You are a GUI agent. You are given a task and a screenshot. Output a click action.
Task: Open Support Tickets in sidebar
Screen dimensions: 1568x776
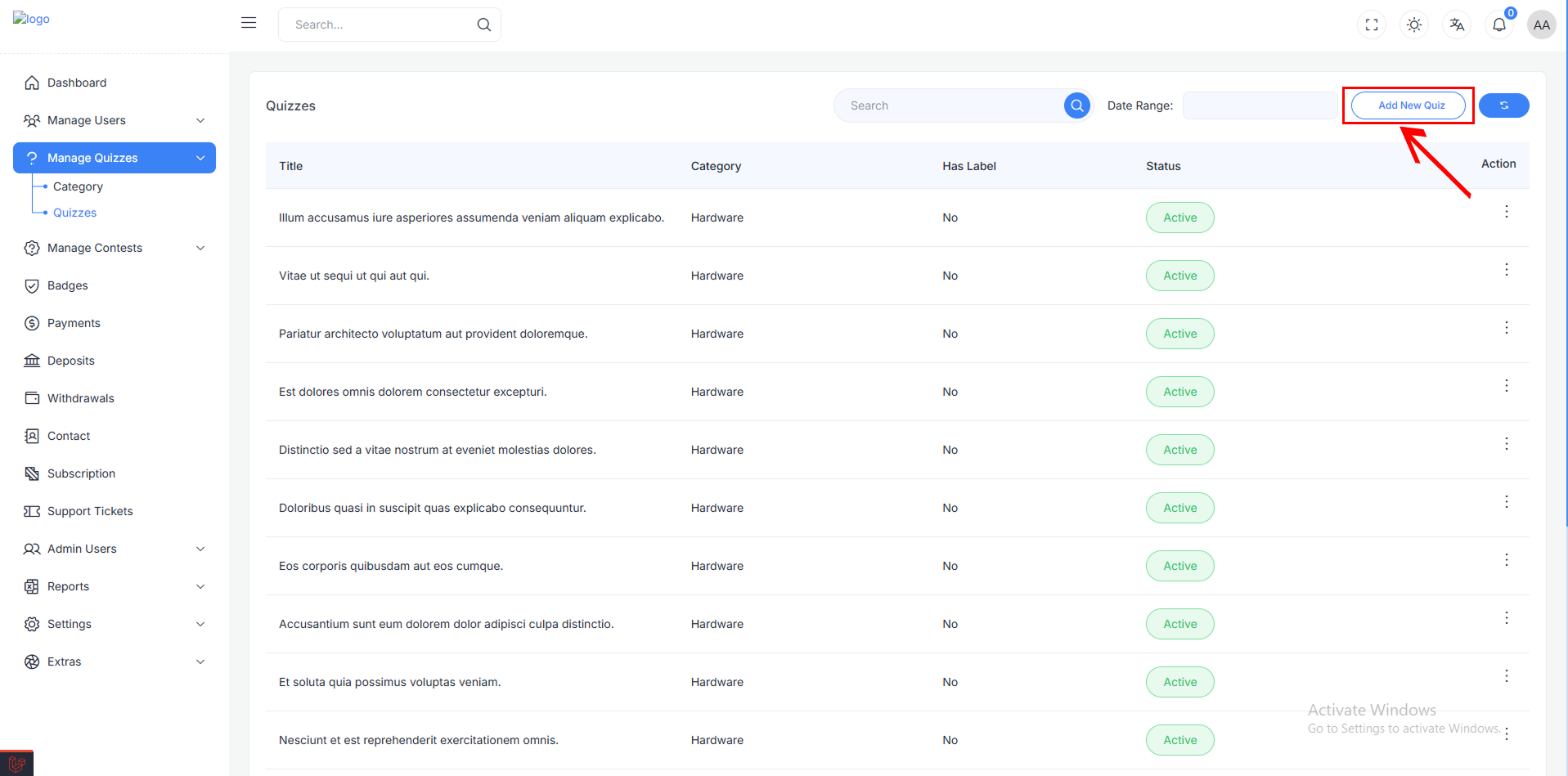pyautogui.click(x=115, y=511)
